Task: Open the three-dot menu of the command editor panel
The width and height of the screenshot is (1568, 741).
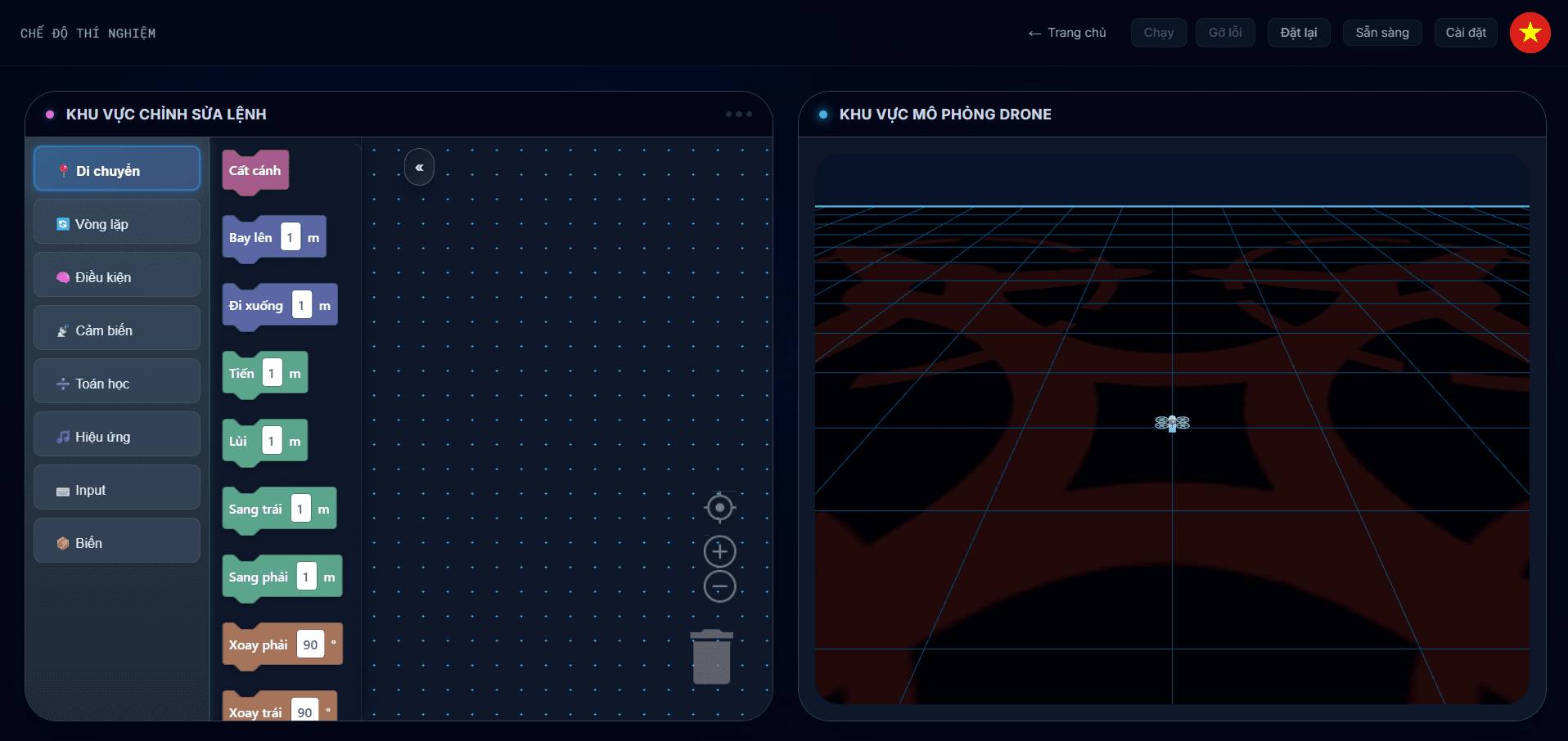Action: [739, 114]
